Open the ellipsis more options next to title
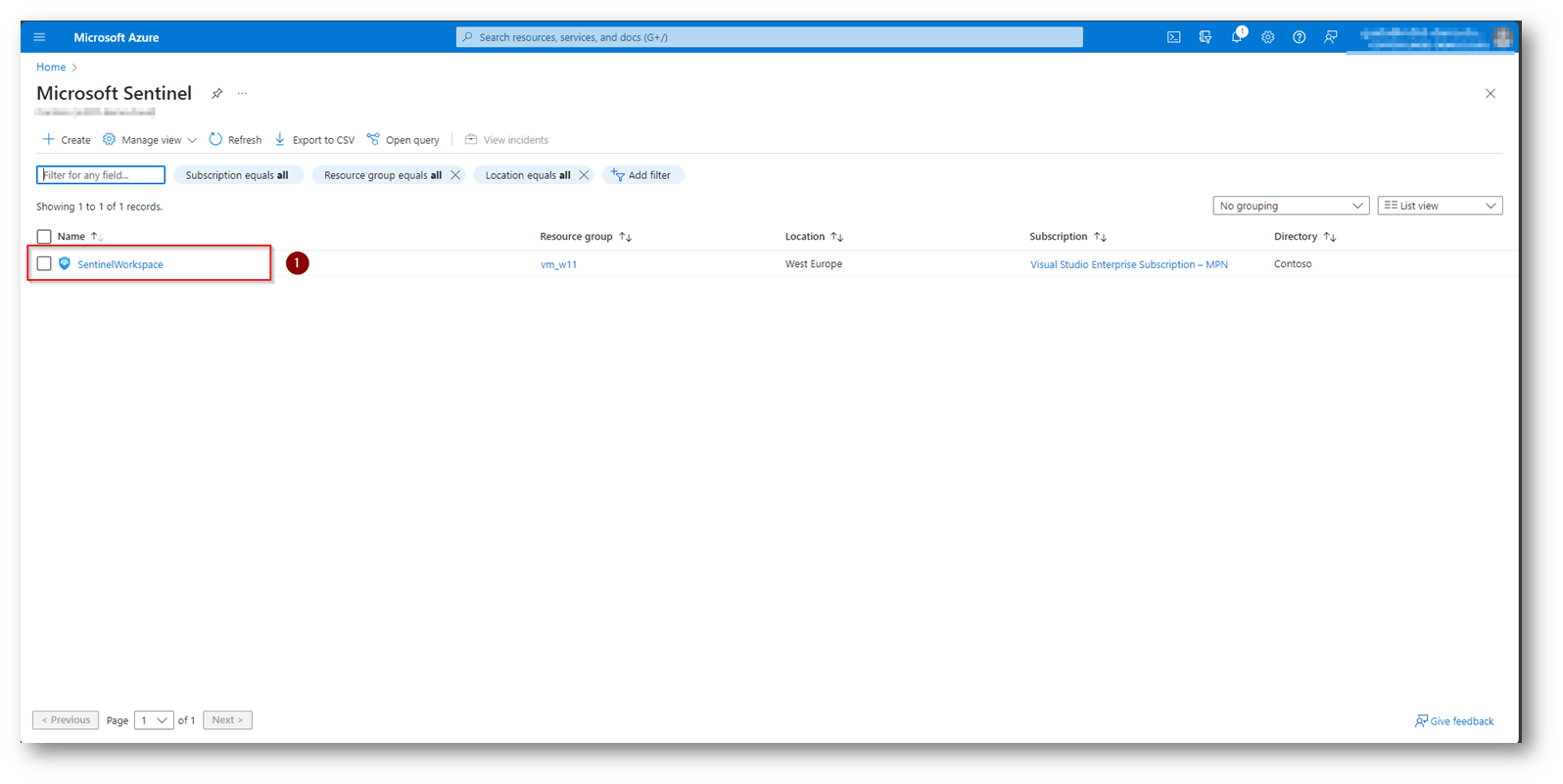This screenshot has height=784, width=1563. [242, 94]
